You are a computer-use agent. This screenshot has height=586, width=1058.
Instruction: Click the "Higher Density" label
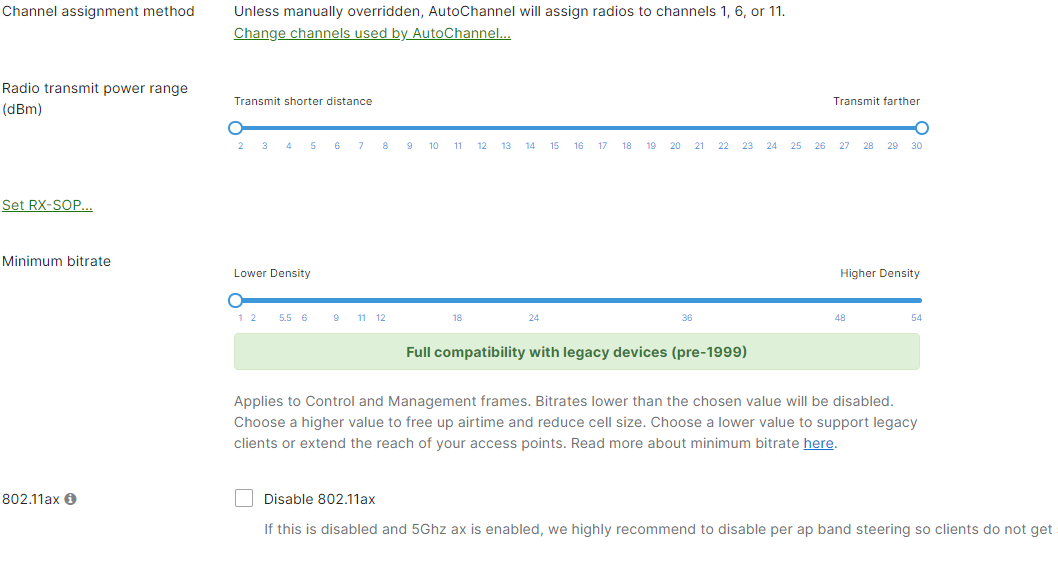click(x=880, y=273)
